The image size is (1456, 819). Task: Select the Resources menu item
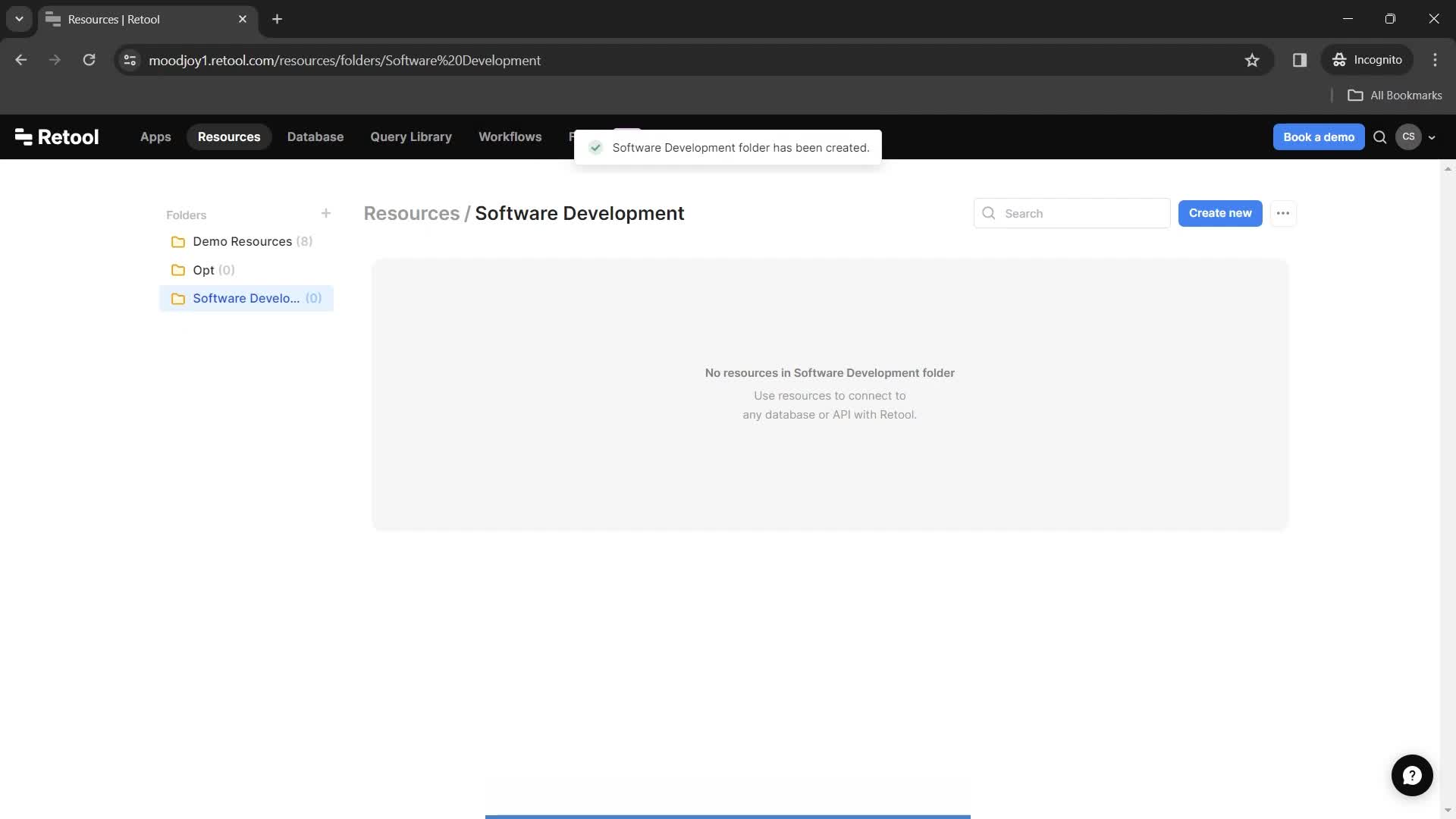[x=229, y=137]
